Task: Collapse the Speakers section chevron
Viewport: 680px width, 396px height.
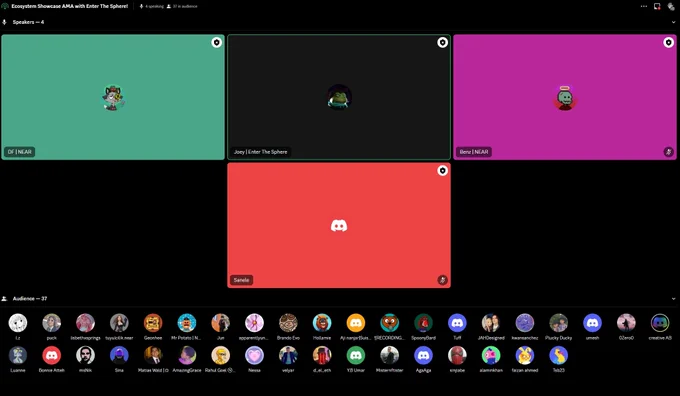Action: [x=673, y=22]
